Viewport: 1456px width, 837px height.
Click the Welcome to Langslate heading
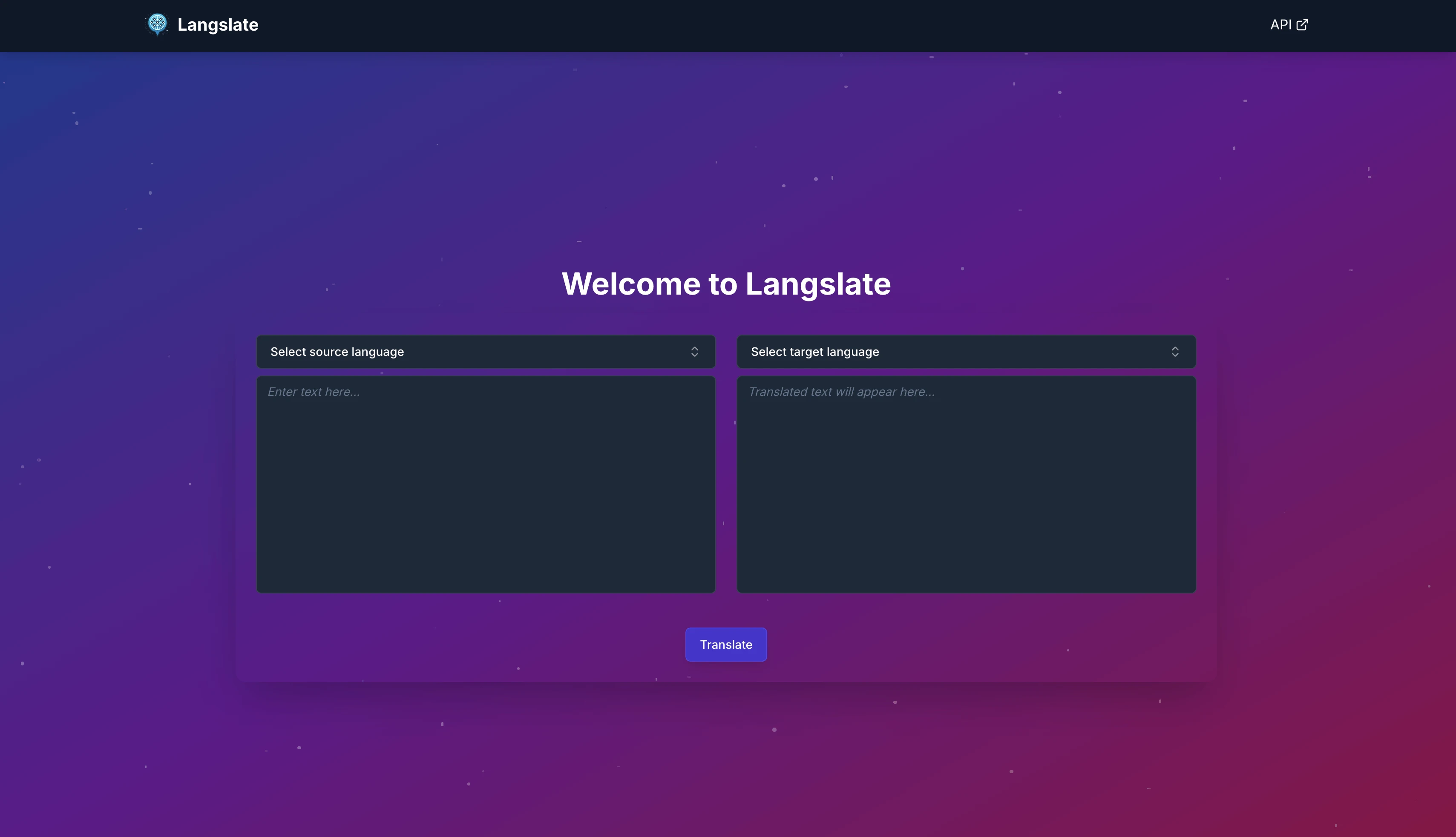pos(726,284)
